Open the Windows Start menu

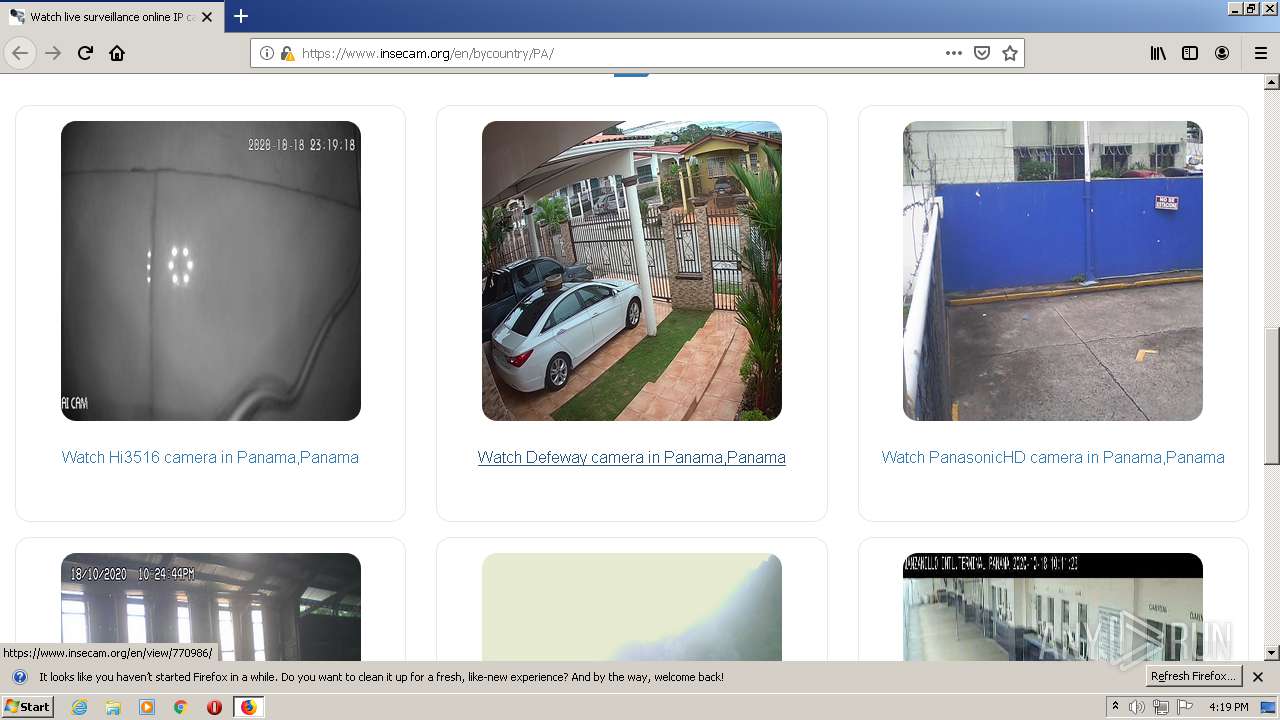(27, 707)
